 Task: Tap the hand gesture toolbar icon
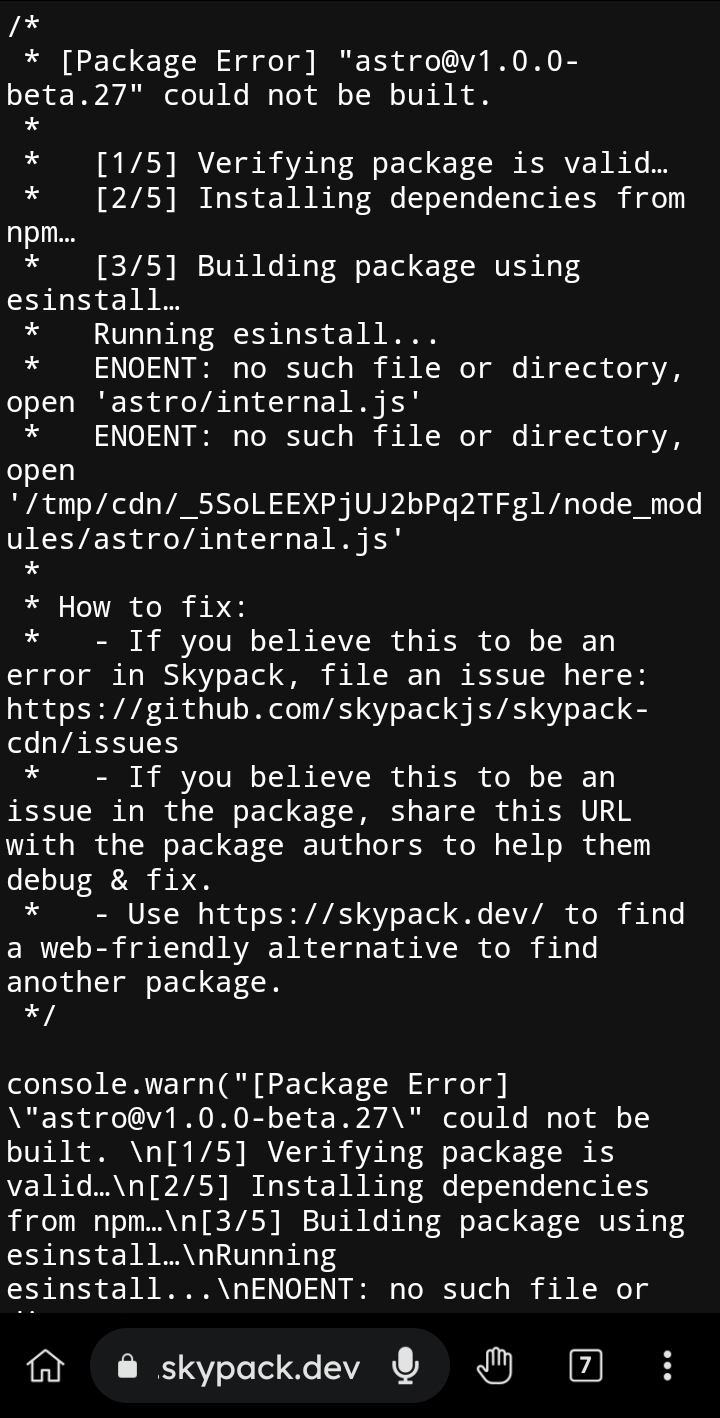click(495, 1365)
